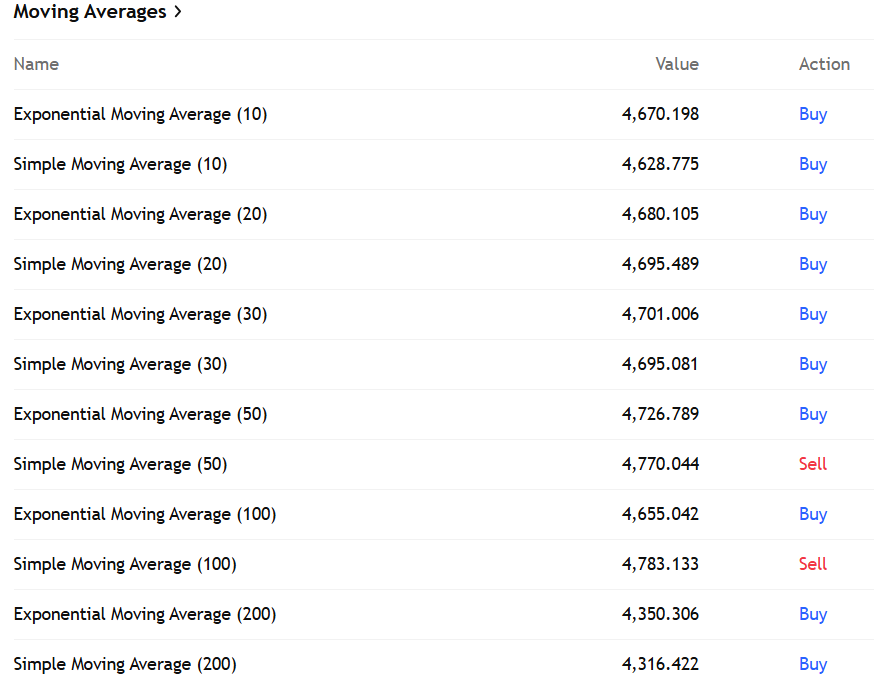Select the Action column header
878x682 pixels.
pos(824,64)
